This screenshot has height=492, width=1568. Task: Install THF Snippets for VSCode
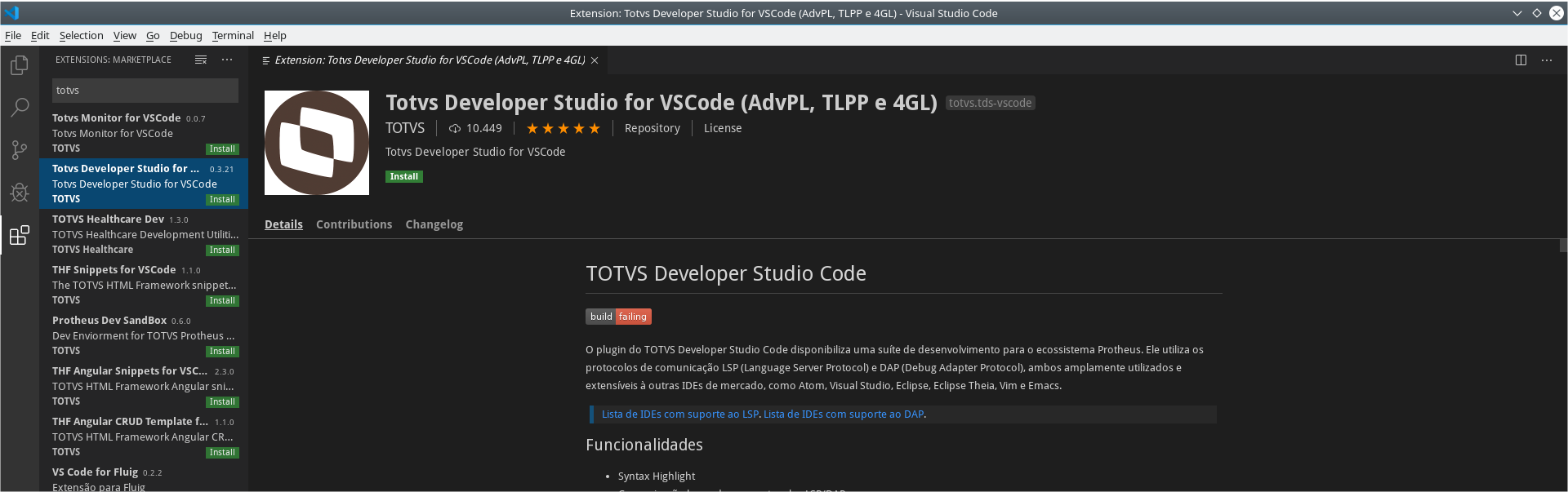(222, 301)
